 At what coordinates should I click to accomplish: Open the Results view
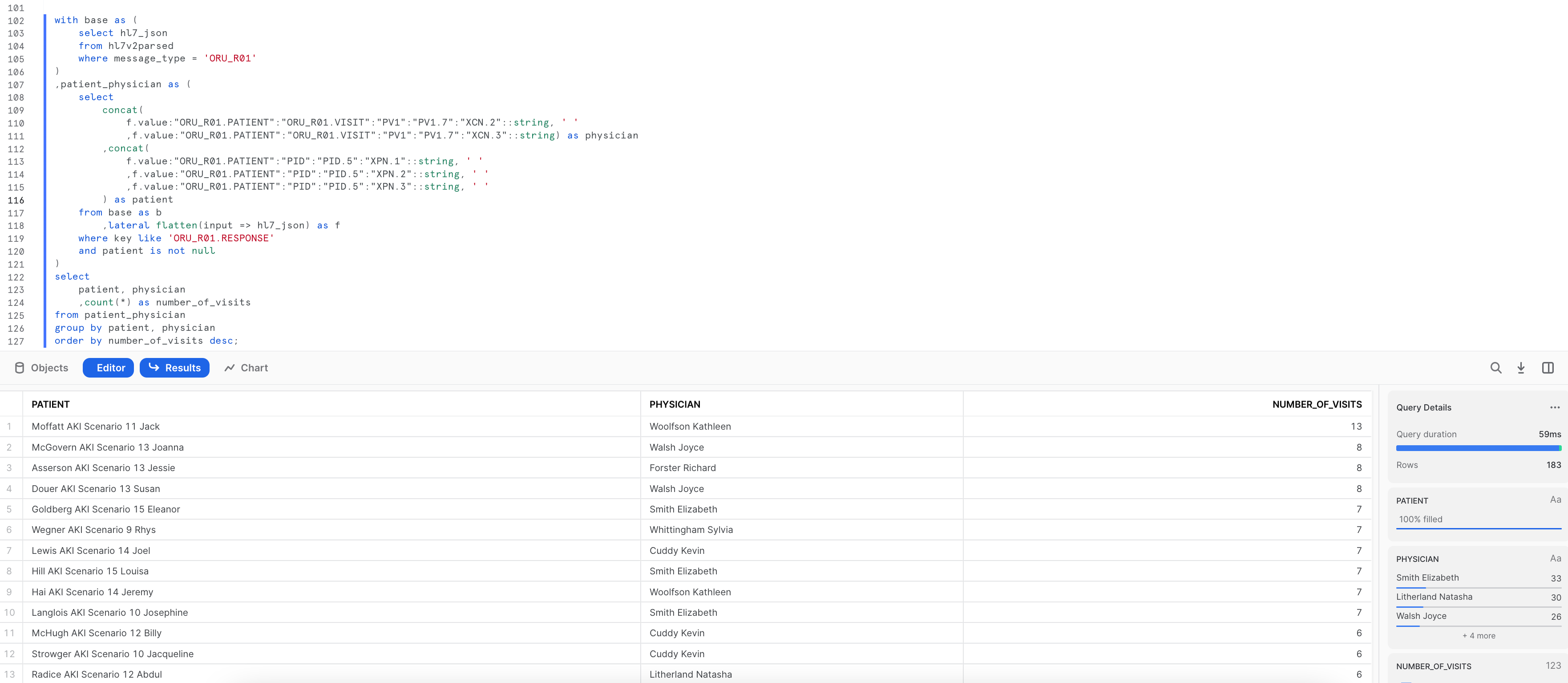pos(175,367)
